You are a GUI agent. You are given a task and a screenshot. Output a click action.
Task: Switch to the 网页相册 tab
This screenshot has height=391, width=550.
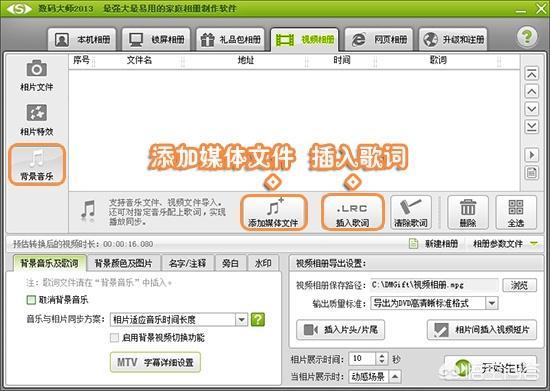[379, 40]
